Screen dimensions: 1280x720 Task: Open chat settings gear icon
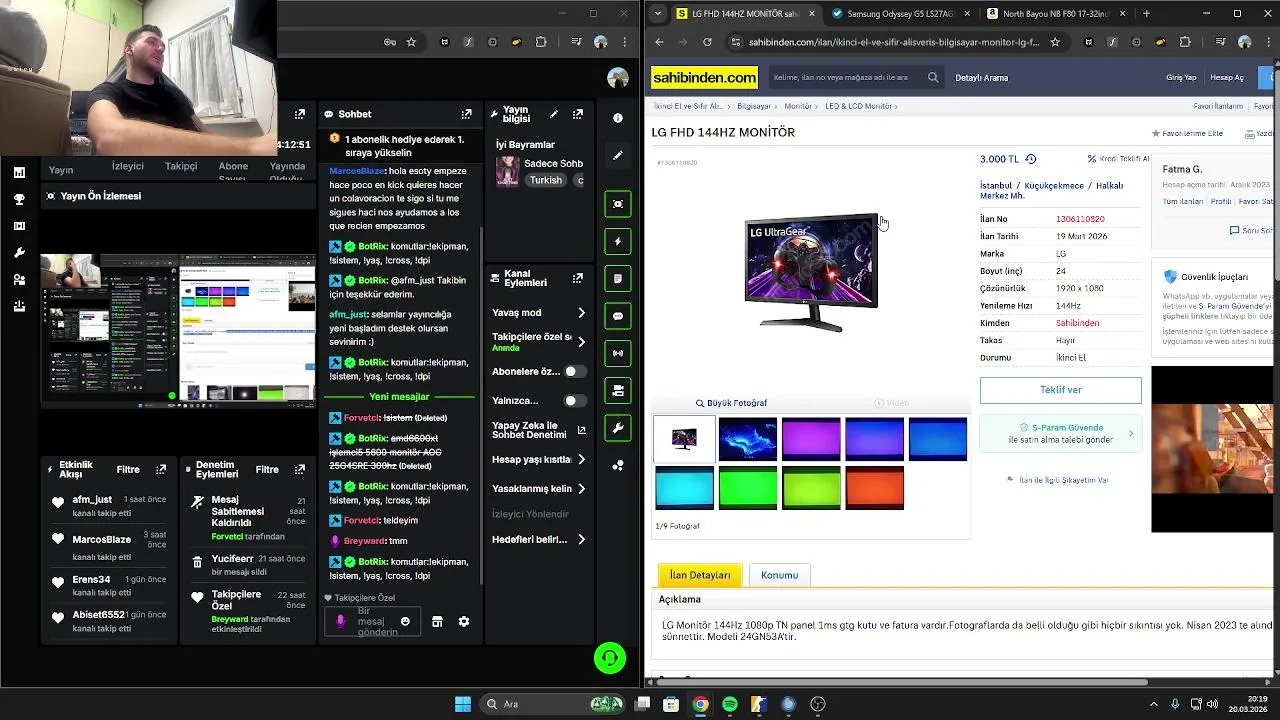[x=464, y=622]
